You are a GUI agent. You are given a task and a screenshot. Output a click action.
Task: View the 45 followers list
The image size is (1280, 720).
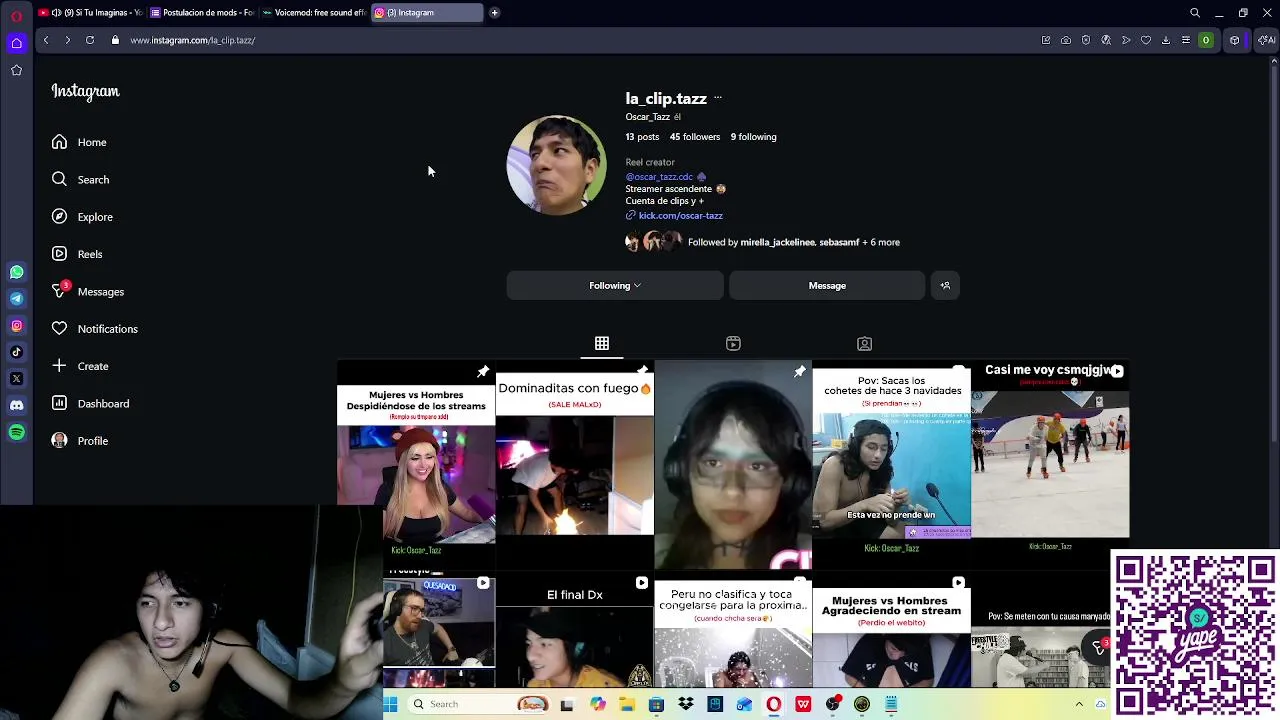[x=695, y=137]
